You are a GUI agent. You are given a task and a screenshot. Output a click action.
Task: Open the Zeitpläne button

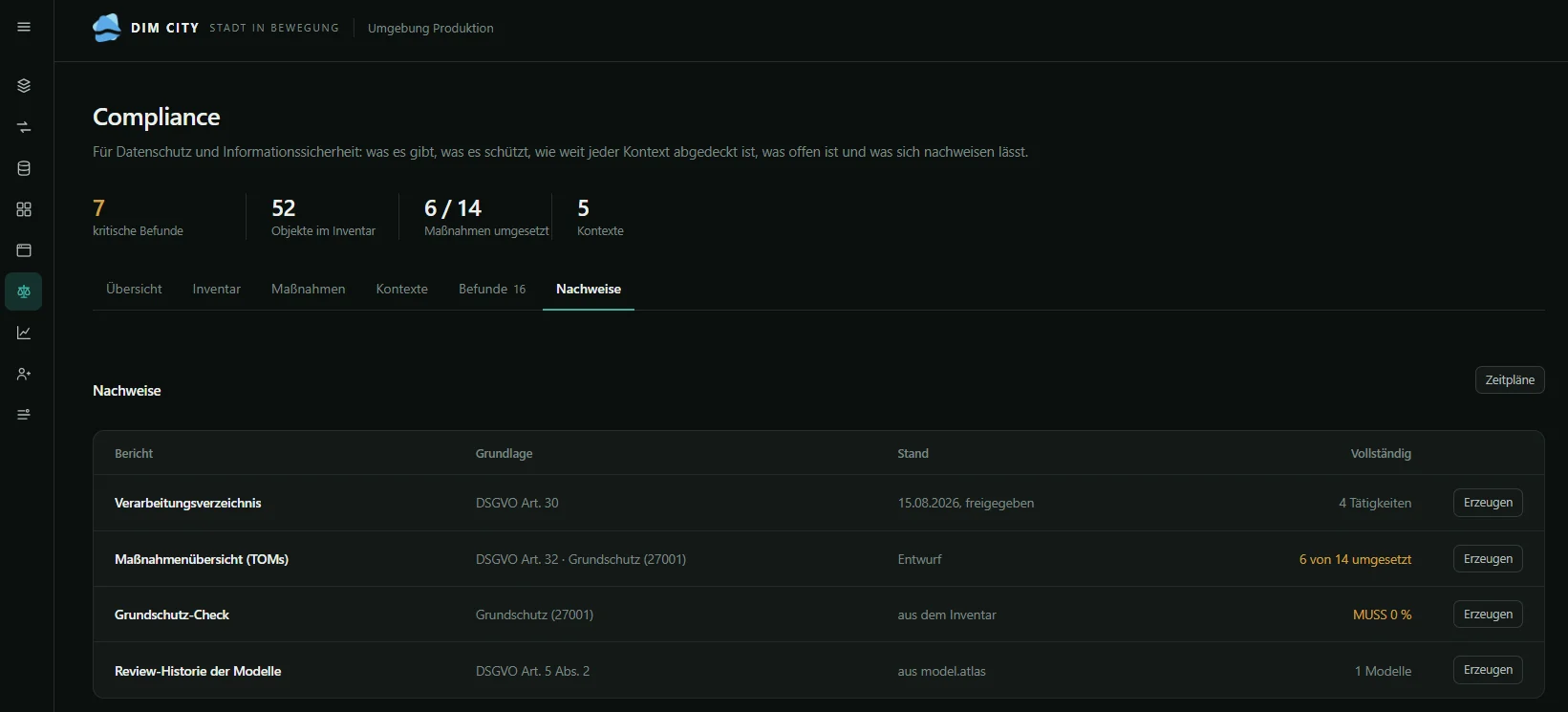[x=1510, y=379]
